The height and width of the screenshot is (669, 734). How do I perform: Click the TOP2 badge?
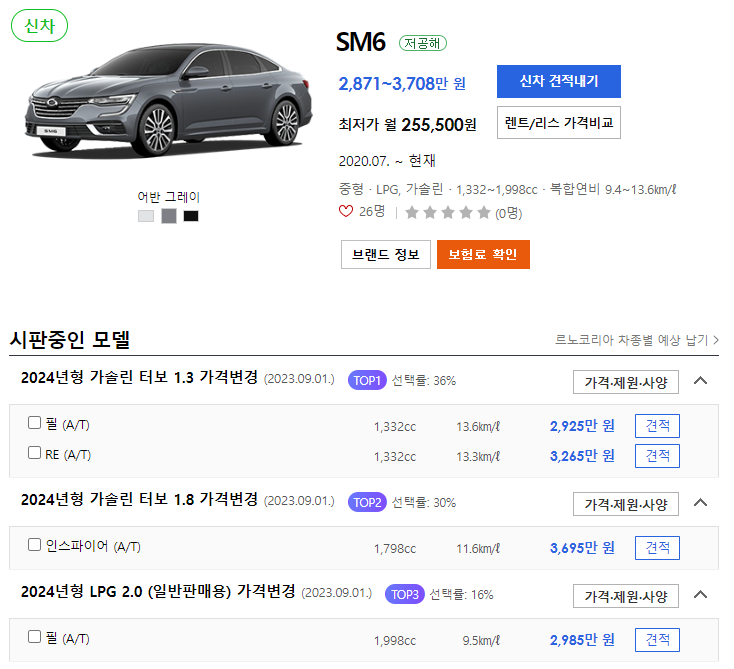pos(367,502)
